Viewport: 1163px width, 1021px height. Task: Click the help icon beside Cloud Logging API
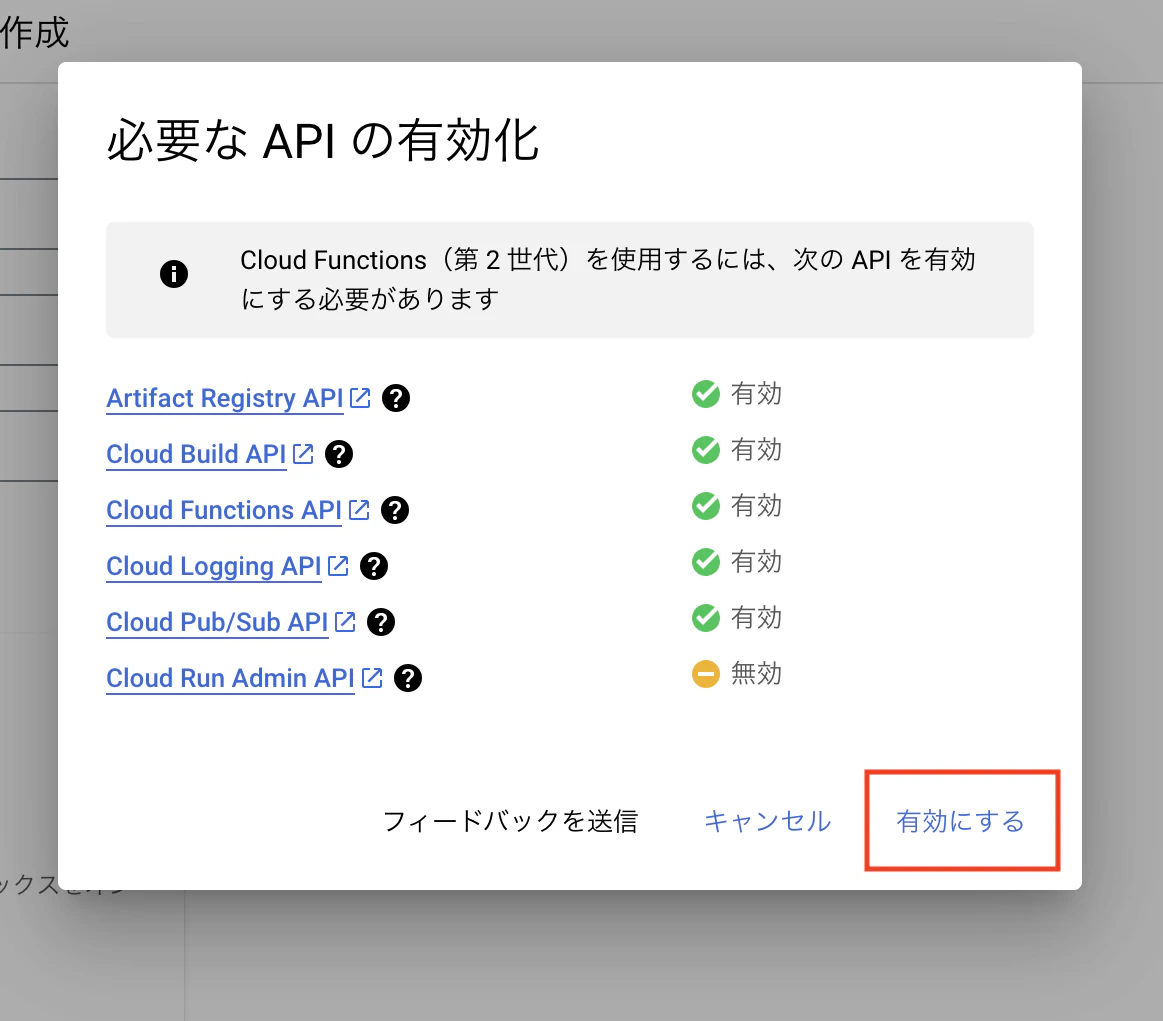[374, 566]
